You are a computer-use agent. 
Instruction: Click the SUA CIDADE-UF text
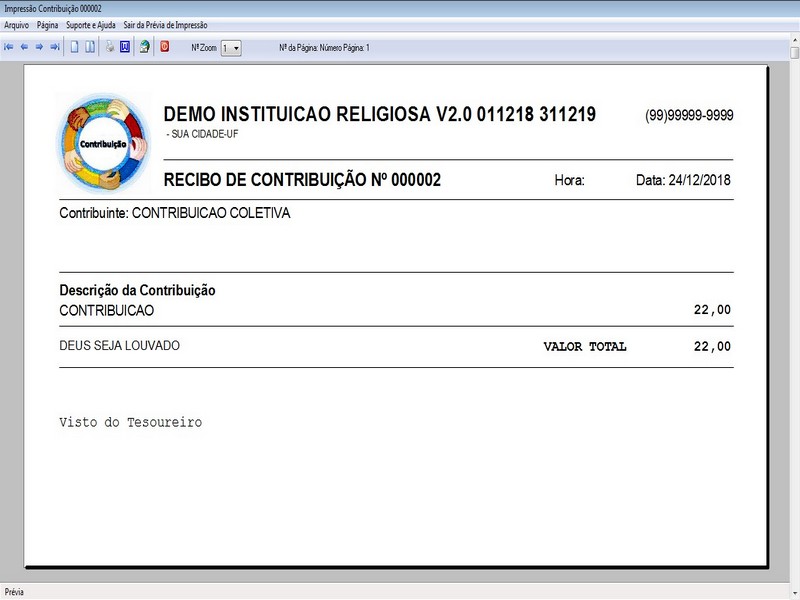coord(202,134)
